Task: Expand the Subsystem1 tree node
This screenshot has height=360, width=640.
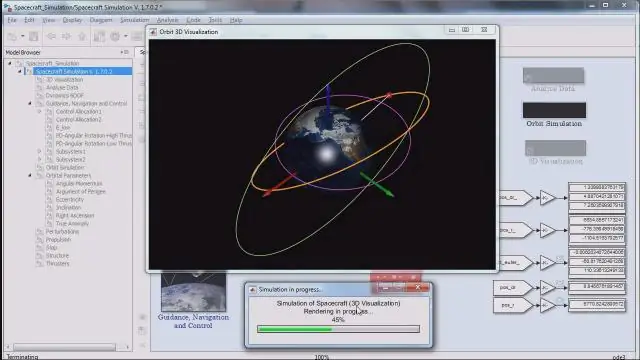Action: tap(40, 151)
